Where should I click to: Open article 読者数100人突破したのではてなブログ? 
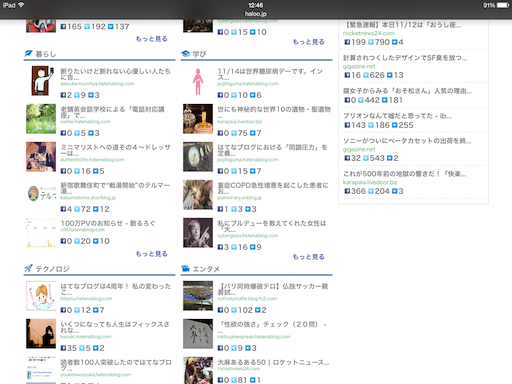click(x=116, y=365)
